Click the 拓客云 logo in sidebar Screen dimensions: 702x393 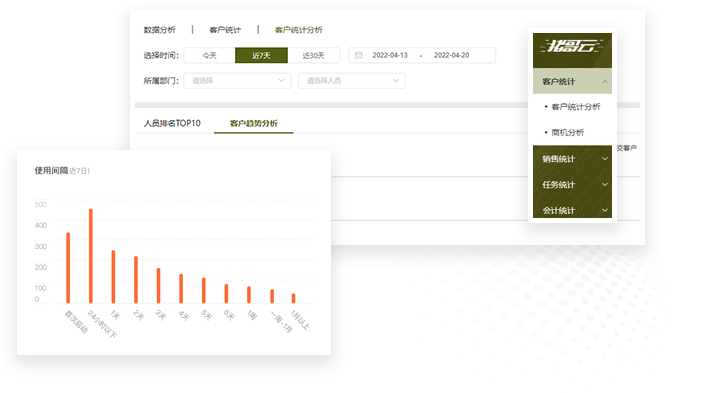point(572,46)
